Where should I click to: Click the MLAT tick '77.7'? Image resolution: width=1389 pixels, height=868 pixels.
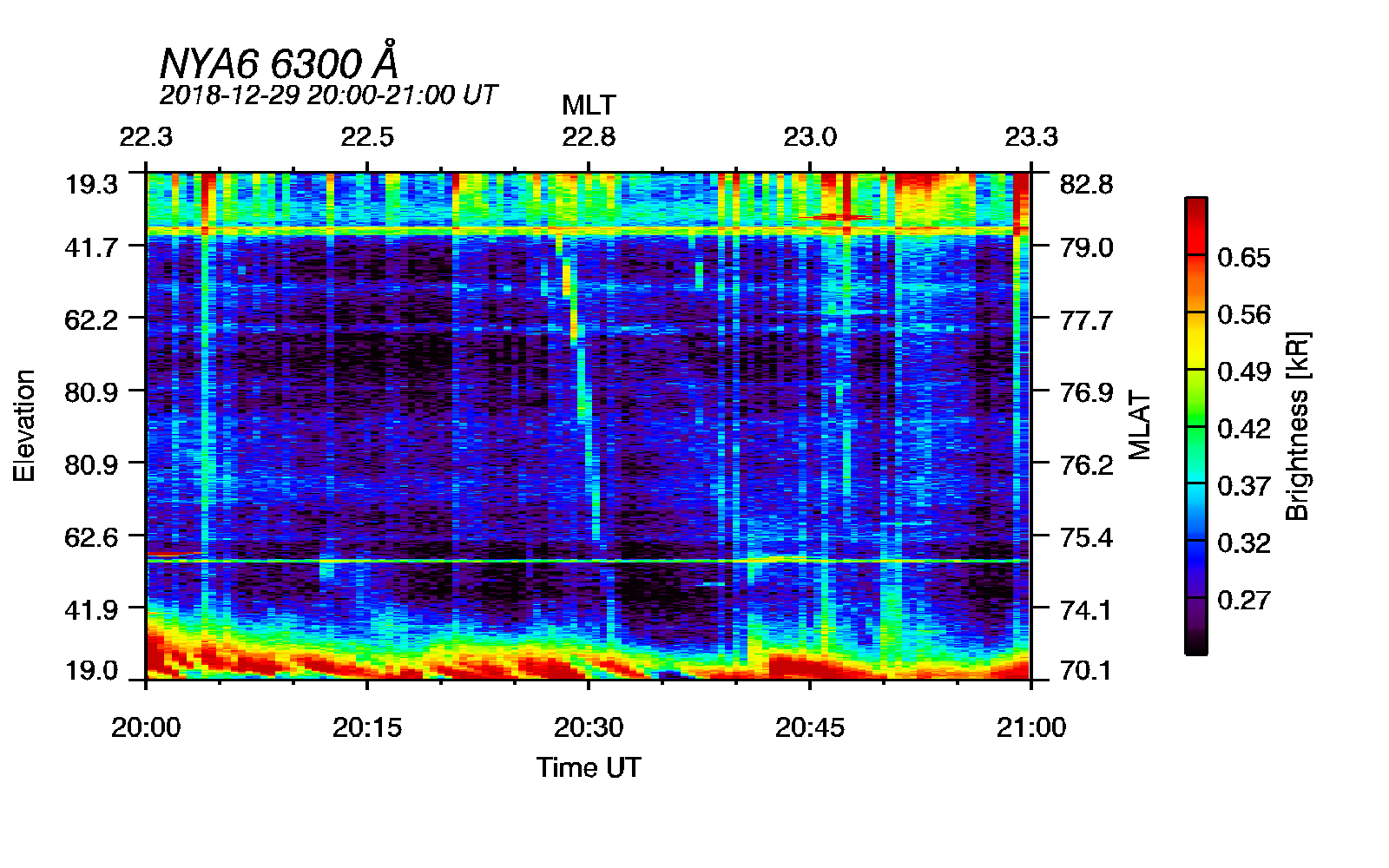pos(1086,319)
